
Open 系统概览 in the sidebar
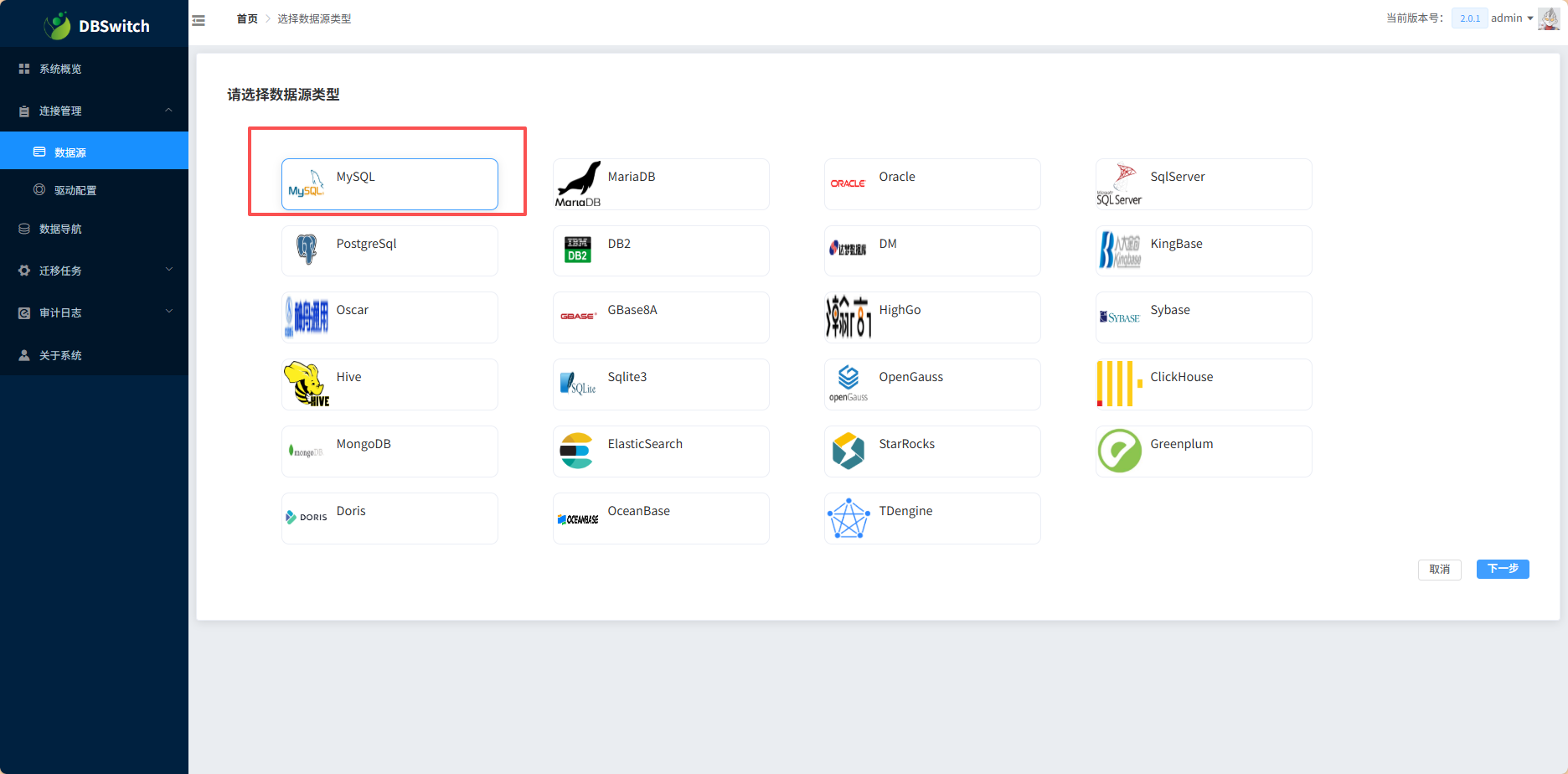coord(94,69)
